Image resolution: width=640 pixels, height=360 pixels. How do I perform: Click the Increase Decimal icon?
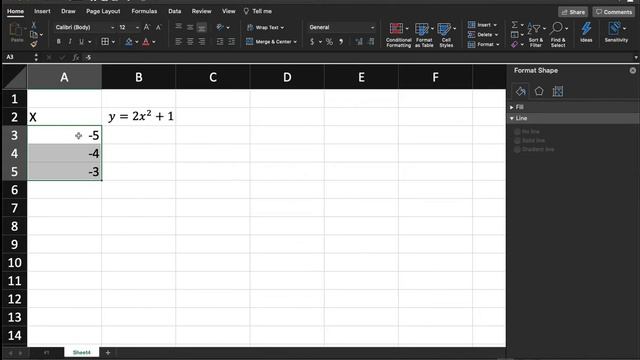[x=359, y=42]
